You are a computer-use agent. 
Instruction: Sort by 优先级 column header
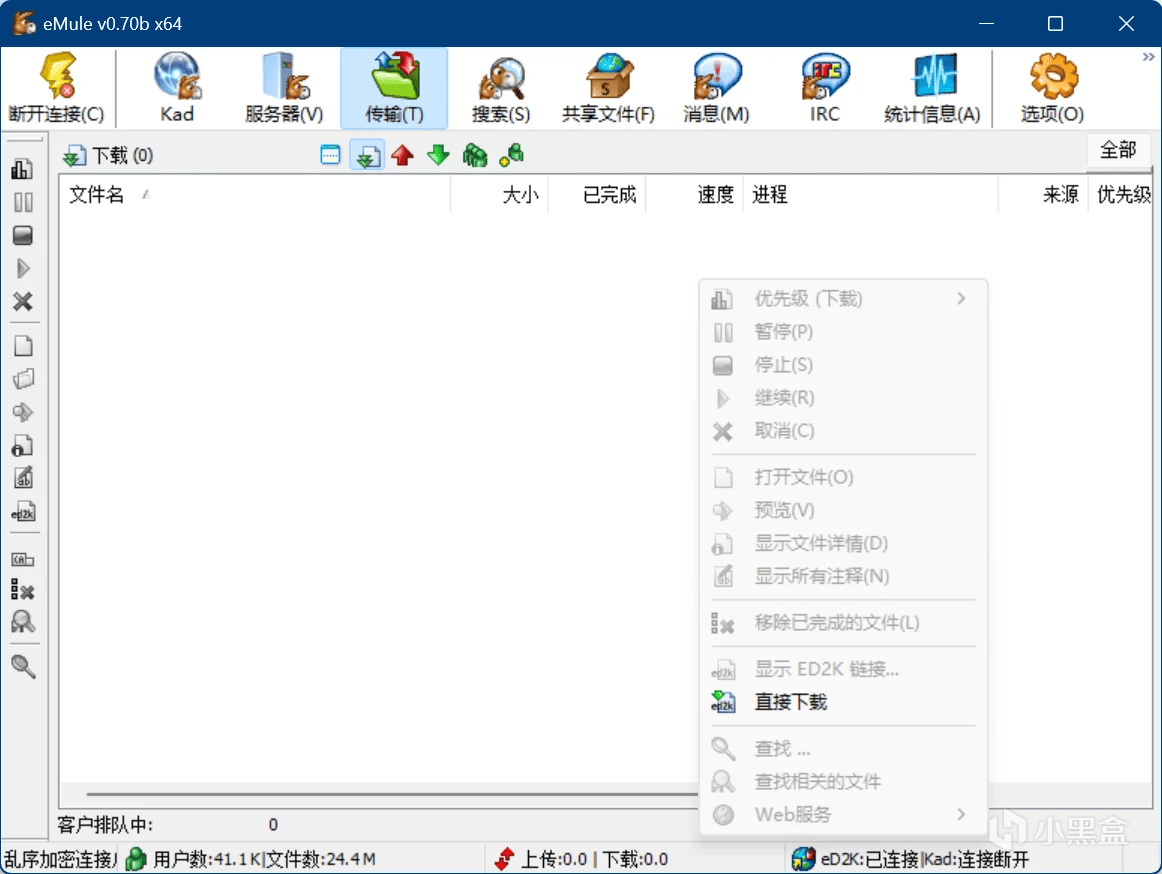coord(1120,195)
